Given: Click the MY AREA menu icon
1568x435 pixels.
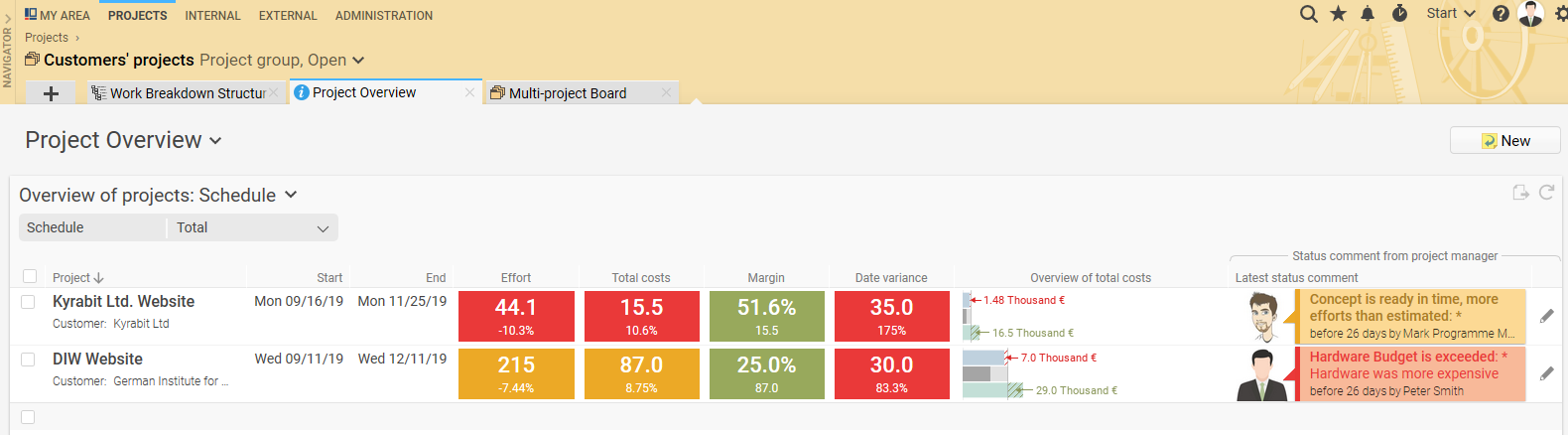Looking at the screenshot, I should click(x=31, y=15).
